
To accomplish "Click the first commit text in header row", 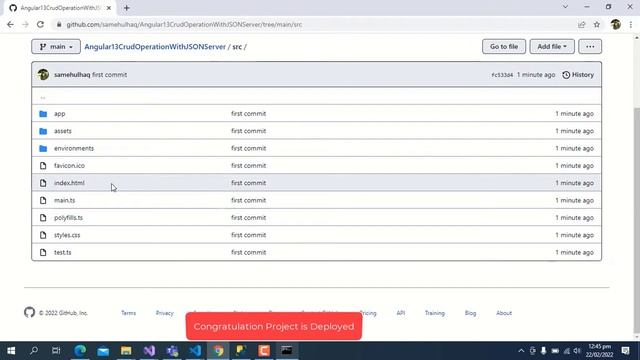I will 109,75.
